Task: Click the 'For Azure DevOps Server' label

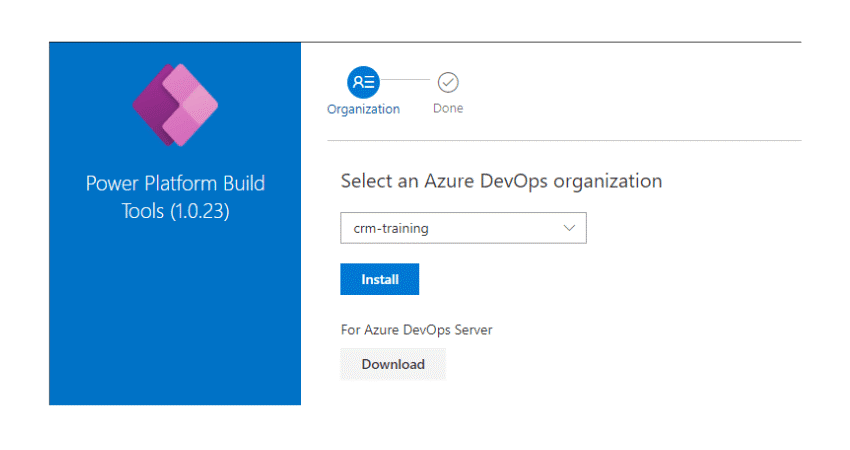Action: (x=416, y=329)
